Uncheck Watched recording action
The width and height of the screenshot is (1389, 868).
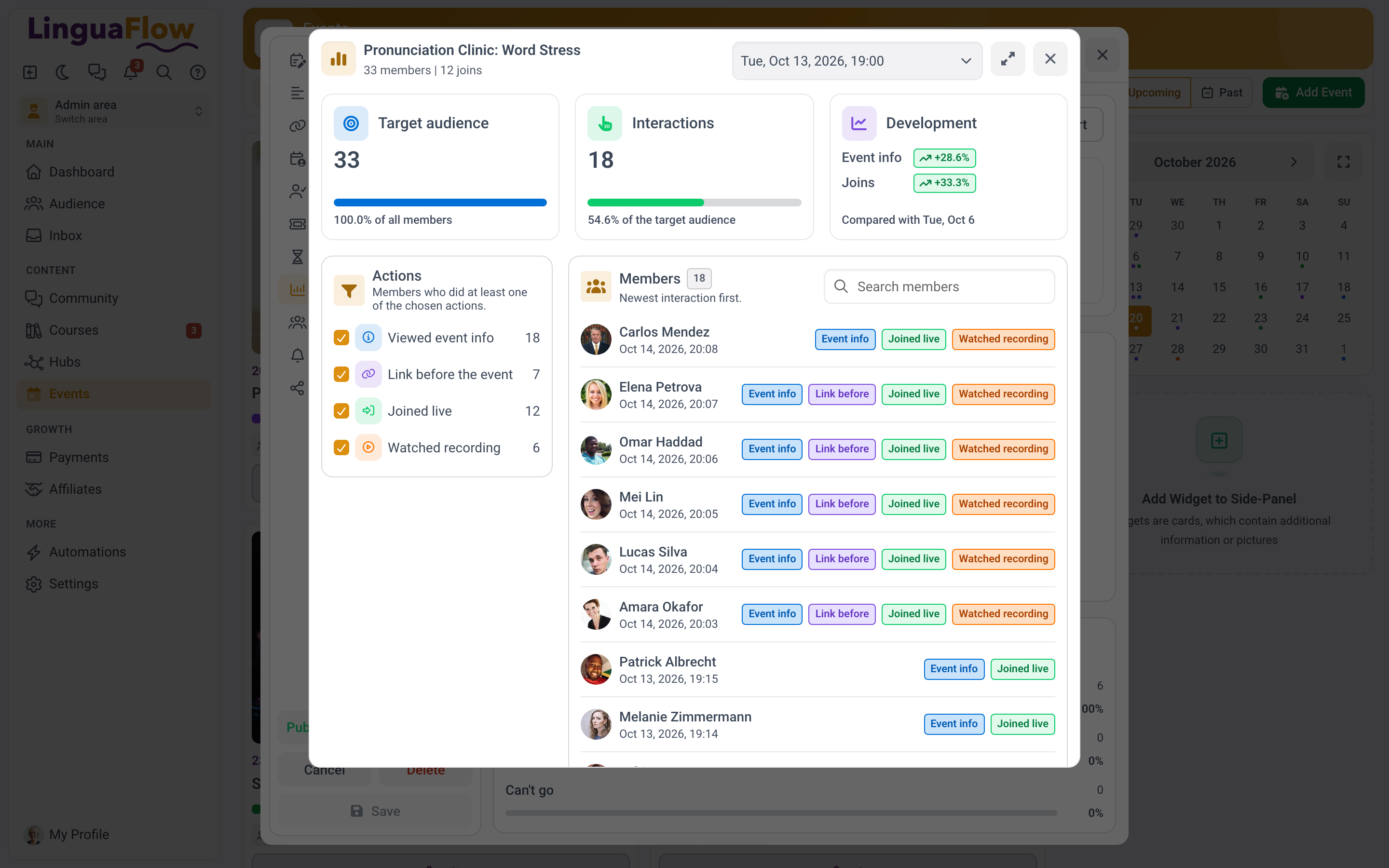pos(341,448)
